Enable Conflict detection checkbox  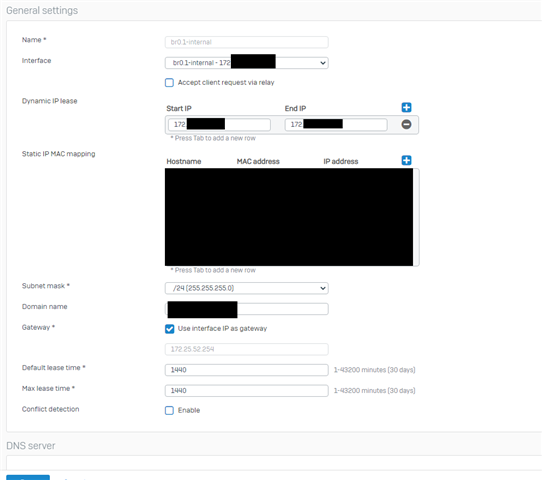point(169,411)
